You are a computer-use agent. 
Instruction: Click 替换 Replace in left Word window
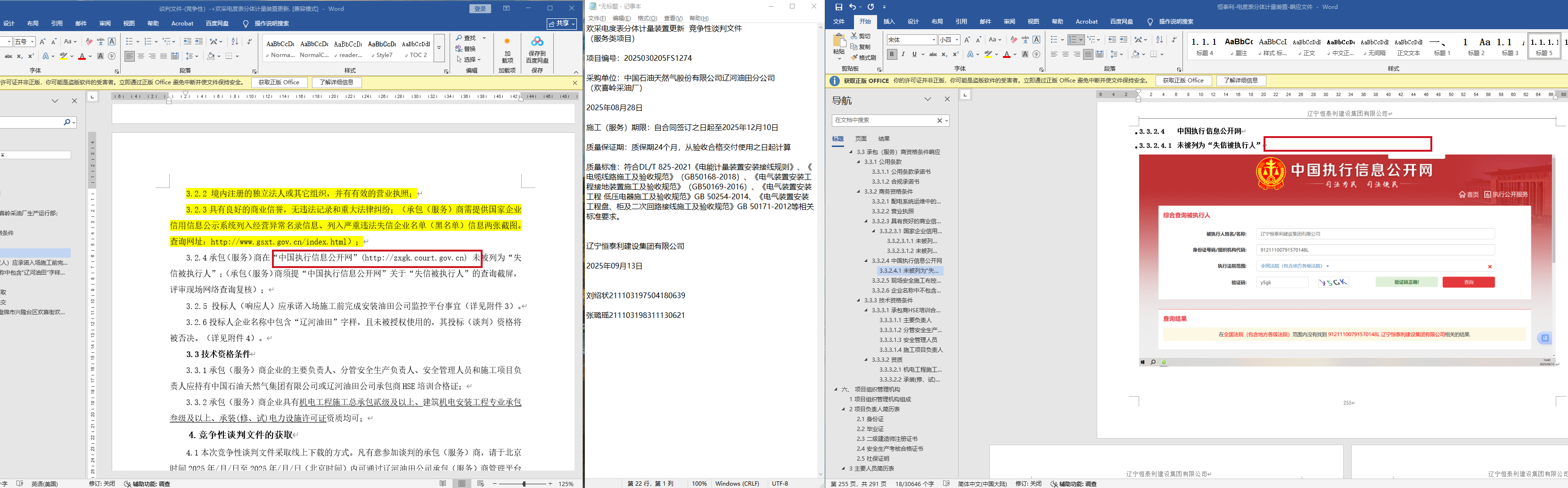pos(466,49)
